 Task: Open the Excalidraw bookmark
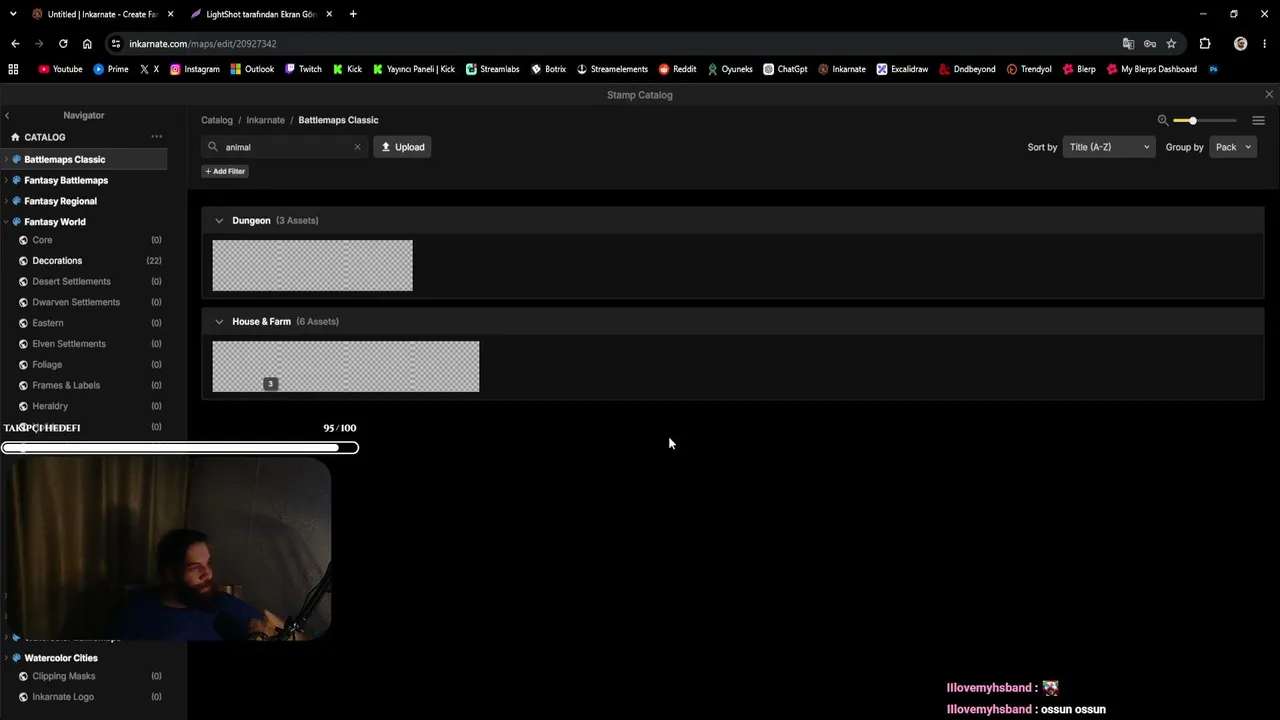tap(902, 69)
